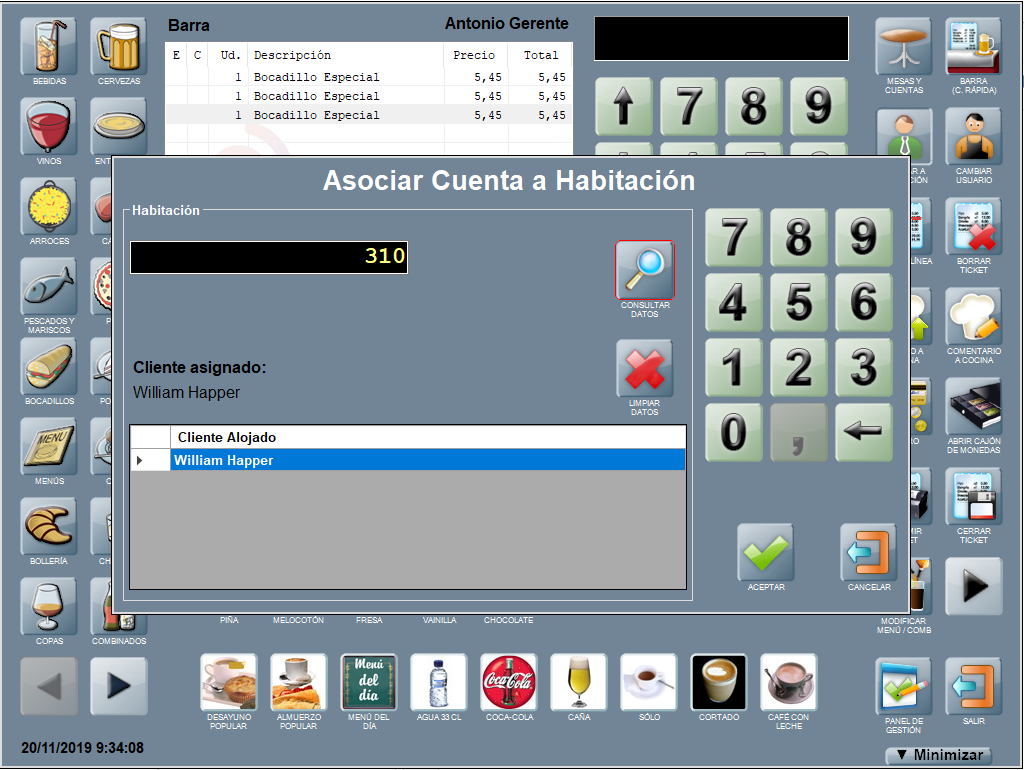Click next page arrow at bottom left

tap(119, 686)
